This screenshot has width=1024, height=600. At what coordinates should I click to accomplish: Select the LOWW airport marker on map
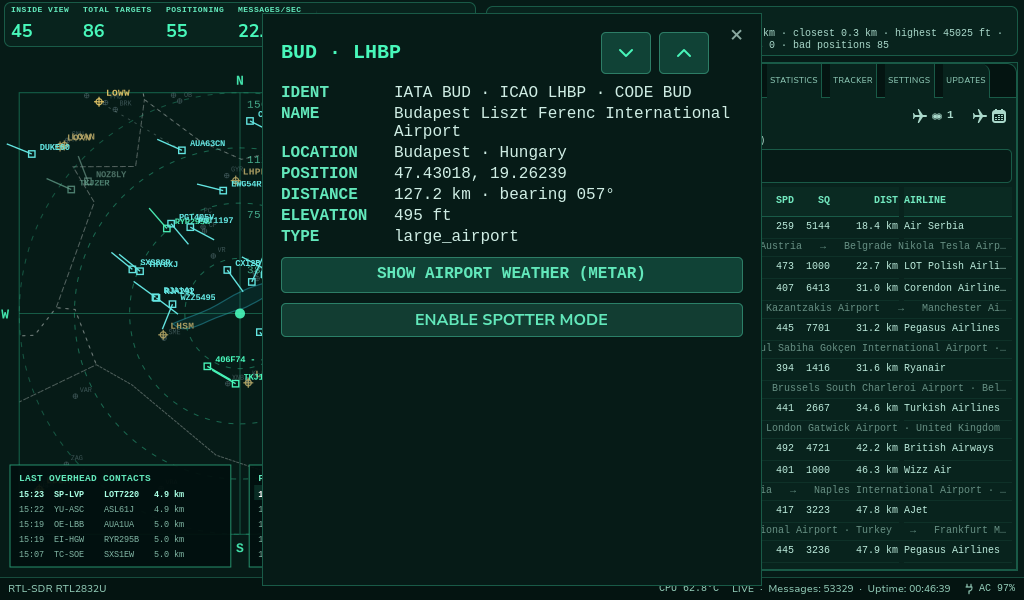[x=99, y=101]
